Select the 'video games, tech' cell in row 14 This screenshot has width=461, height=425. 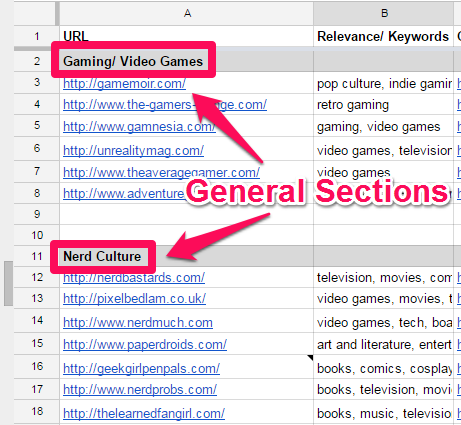click(383, 322)
